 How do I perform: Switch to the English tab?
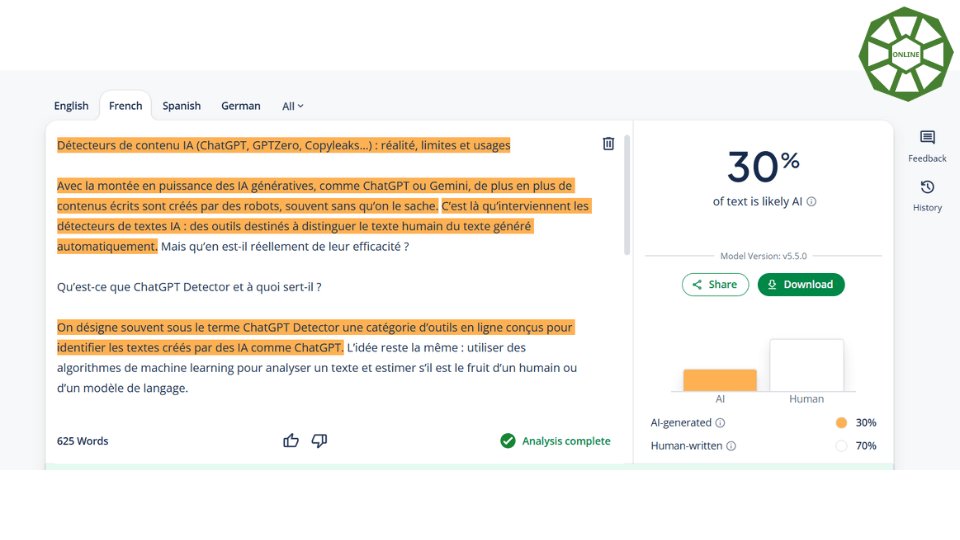(x=71, y=106)
